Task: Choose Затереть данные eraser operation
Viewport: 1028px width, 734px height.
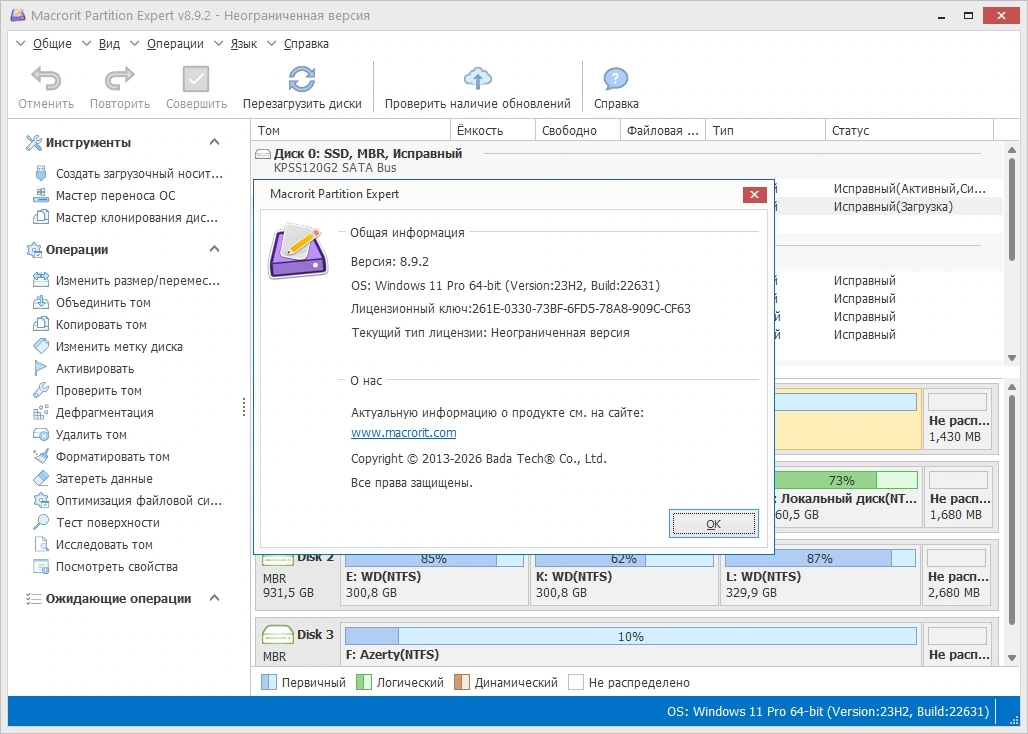Action: (93, 478)
